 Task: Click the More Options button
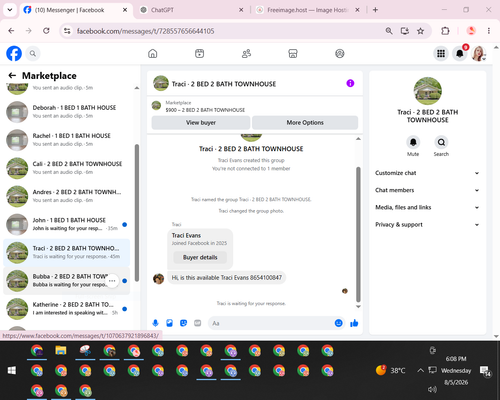point(305,123)
